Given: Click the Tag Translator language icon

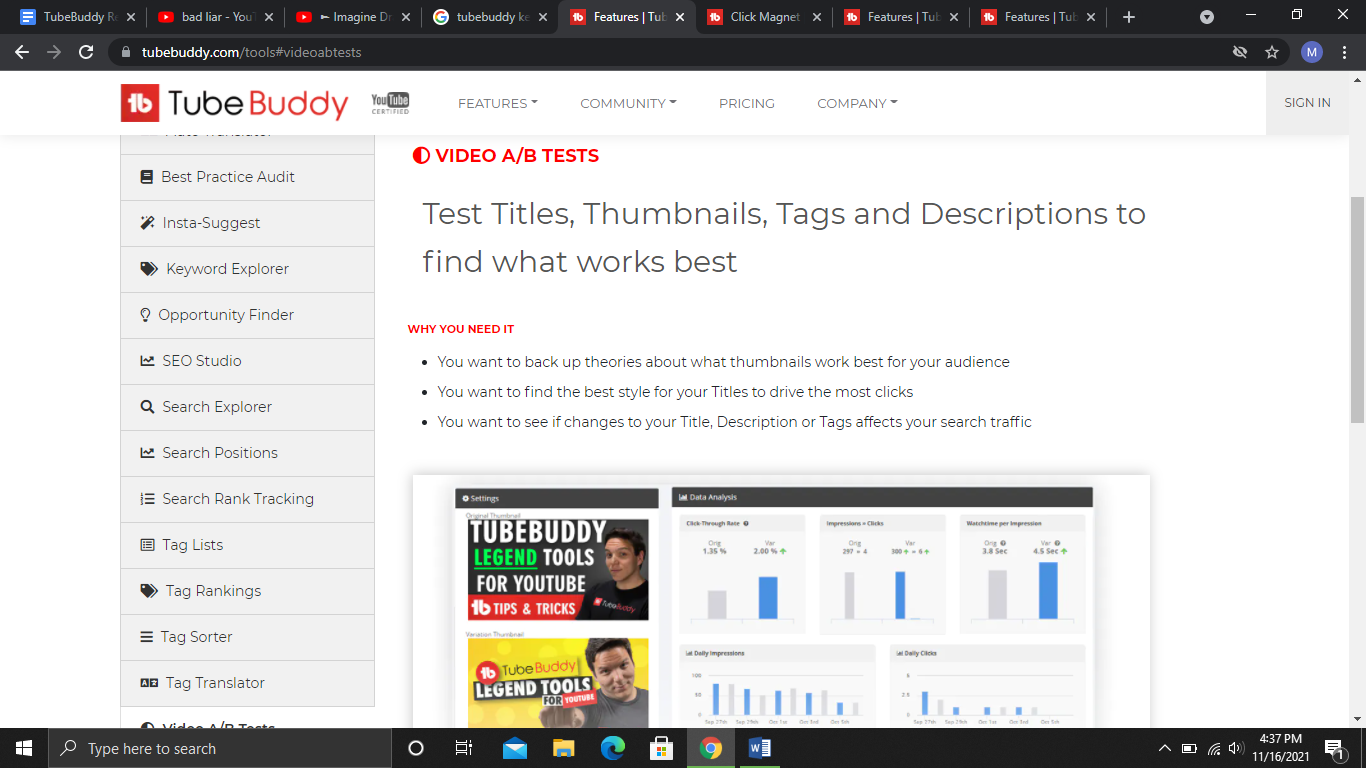Looking at the screenshot, I should (x=149, y=683).
